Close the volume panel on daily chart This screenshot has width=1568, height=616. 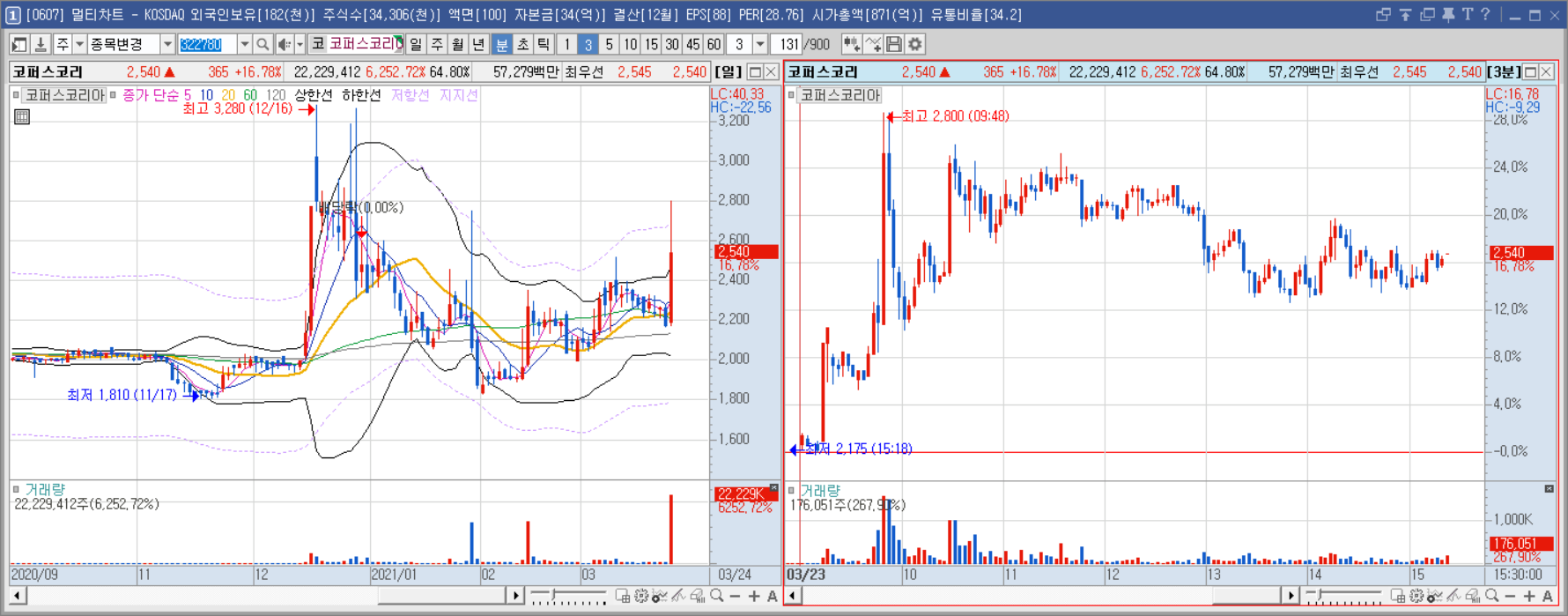tap(773, 487)
